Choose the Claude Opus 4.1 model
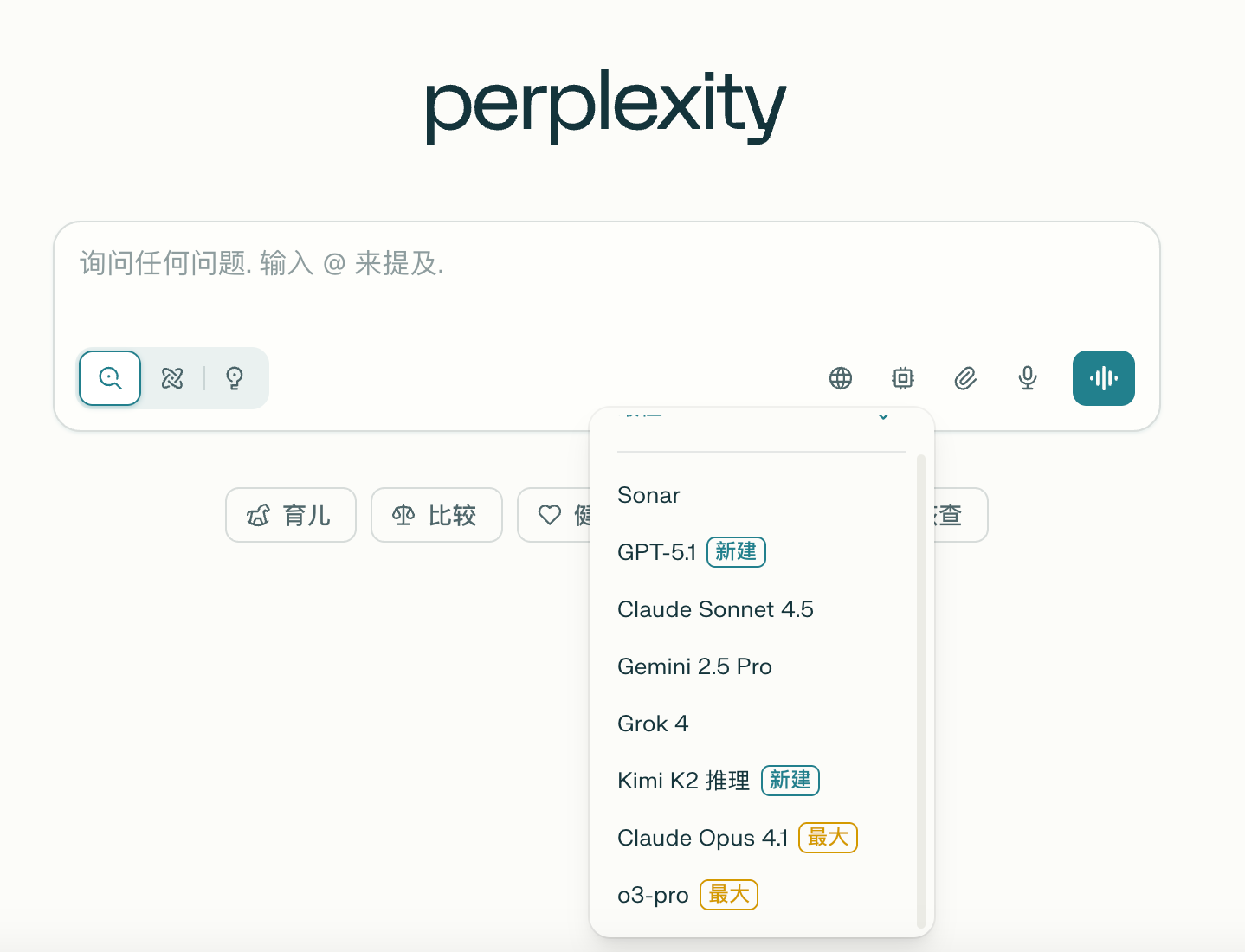 (702, 838)
